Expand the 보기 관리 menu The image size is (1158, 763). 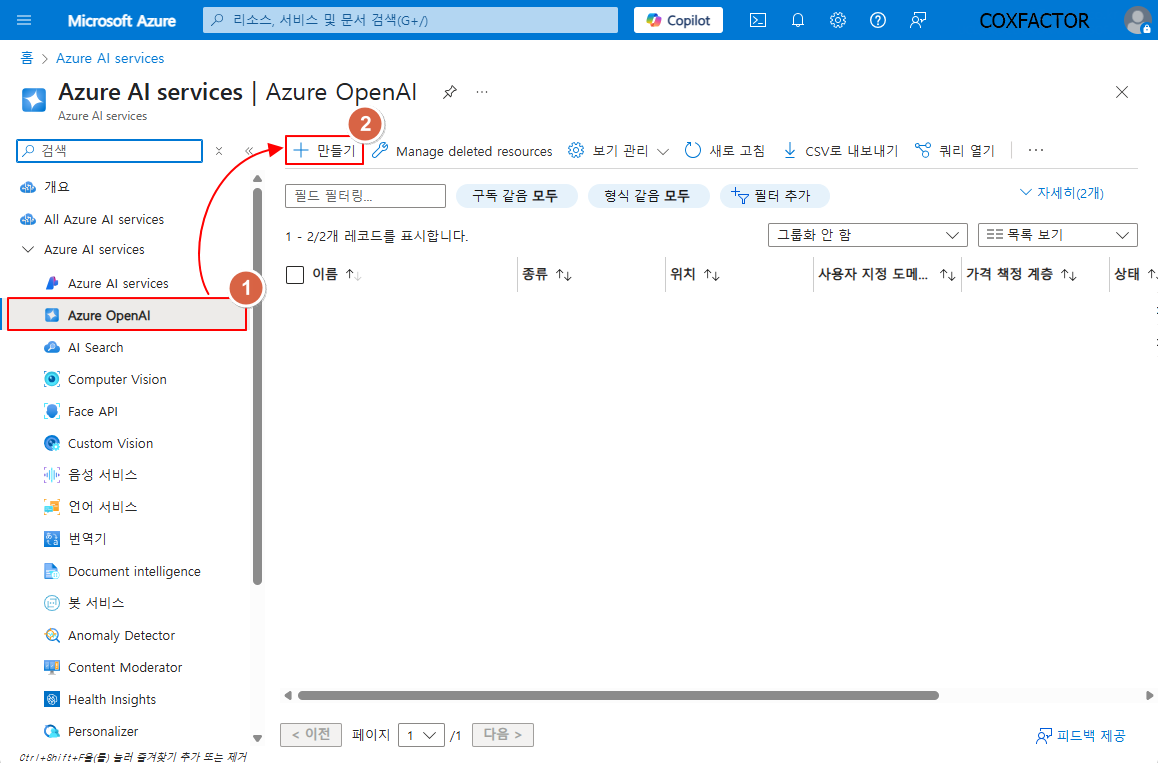click(618, 151)
